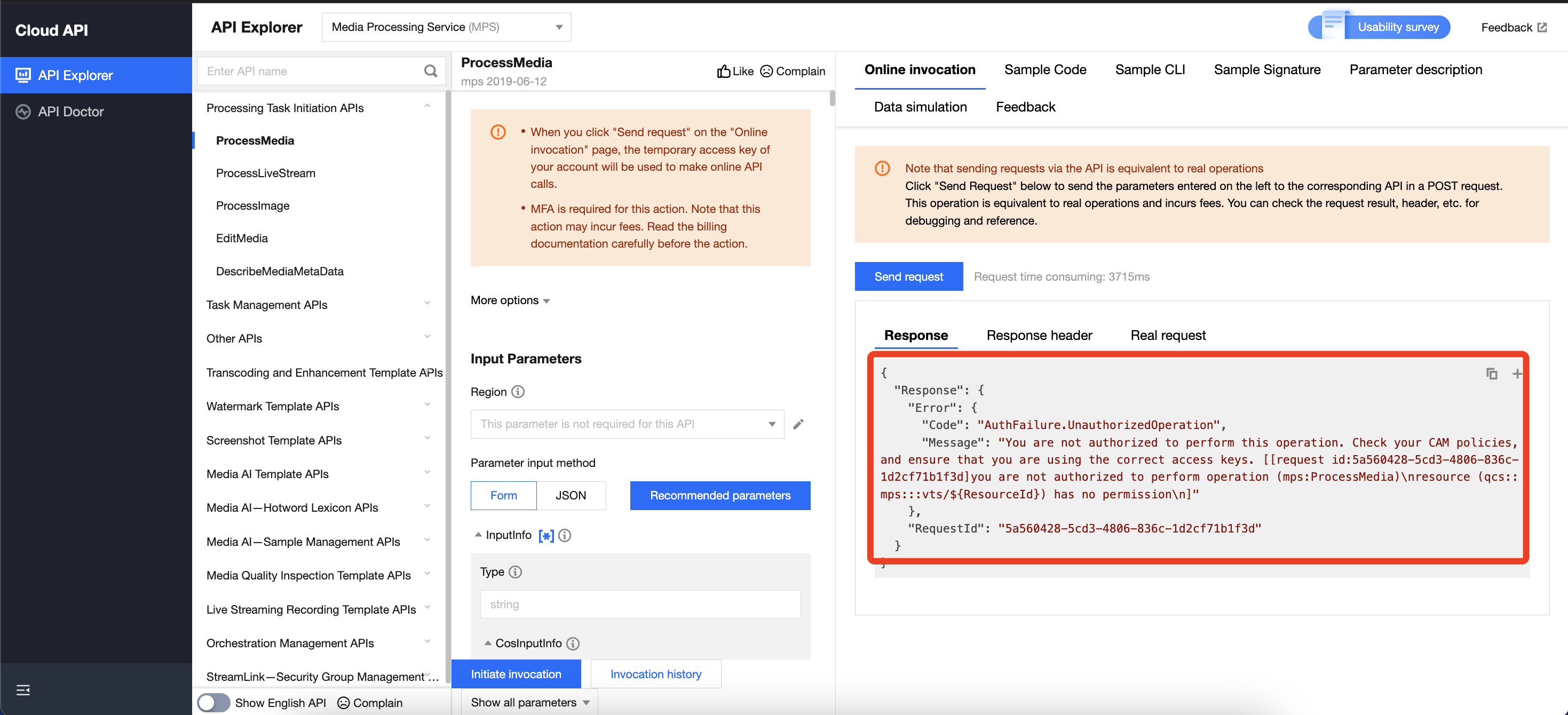Expand the More options section

point(510,300)
